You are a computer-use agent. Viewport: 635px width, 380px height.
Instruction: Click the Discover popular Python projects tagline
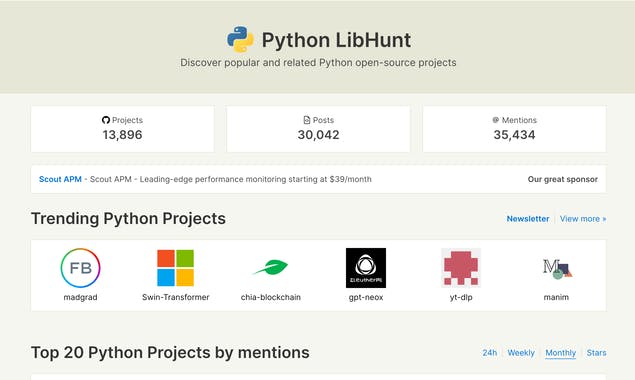pos(318,63)
